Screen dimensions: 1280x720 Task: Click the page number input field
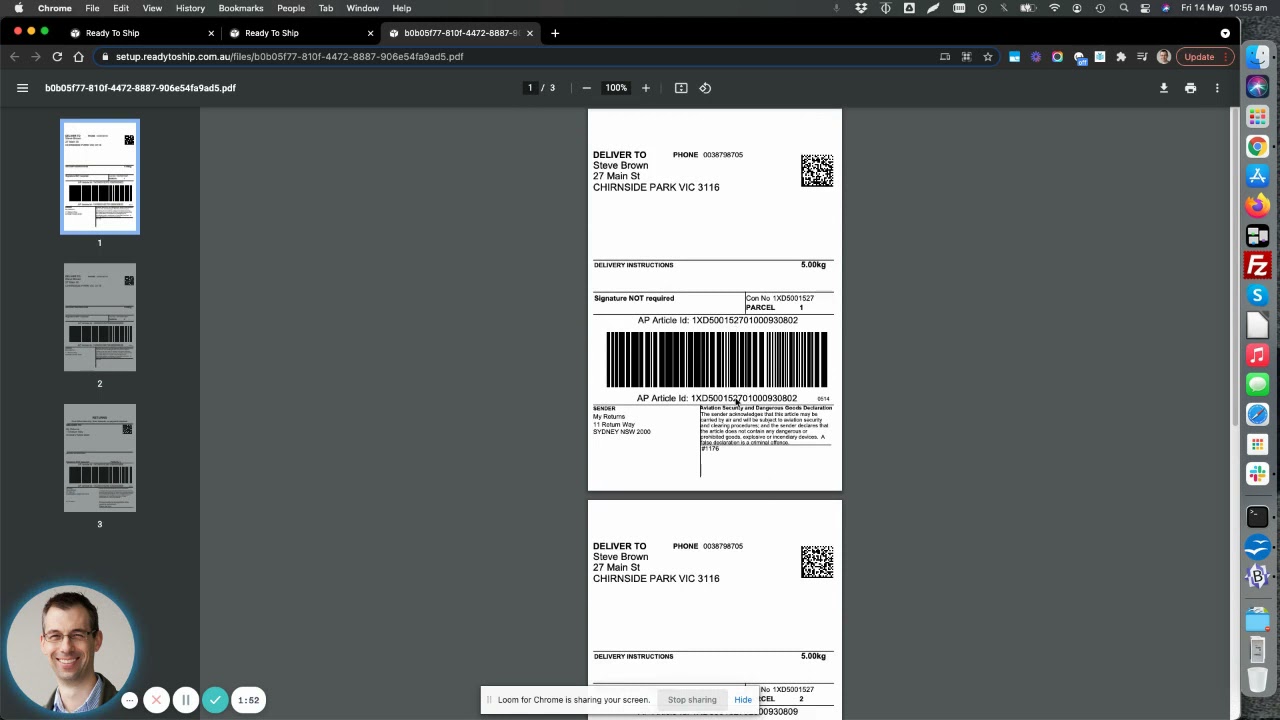click(x=530, y=88)
